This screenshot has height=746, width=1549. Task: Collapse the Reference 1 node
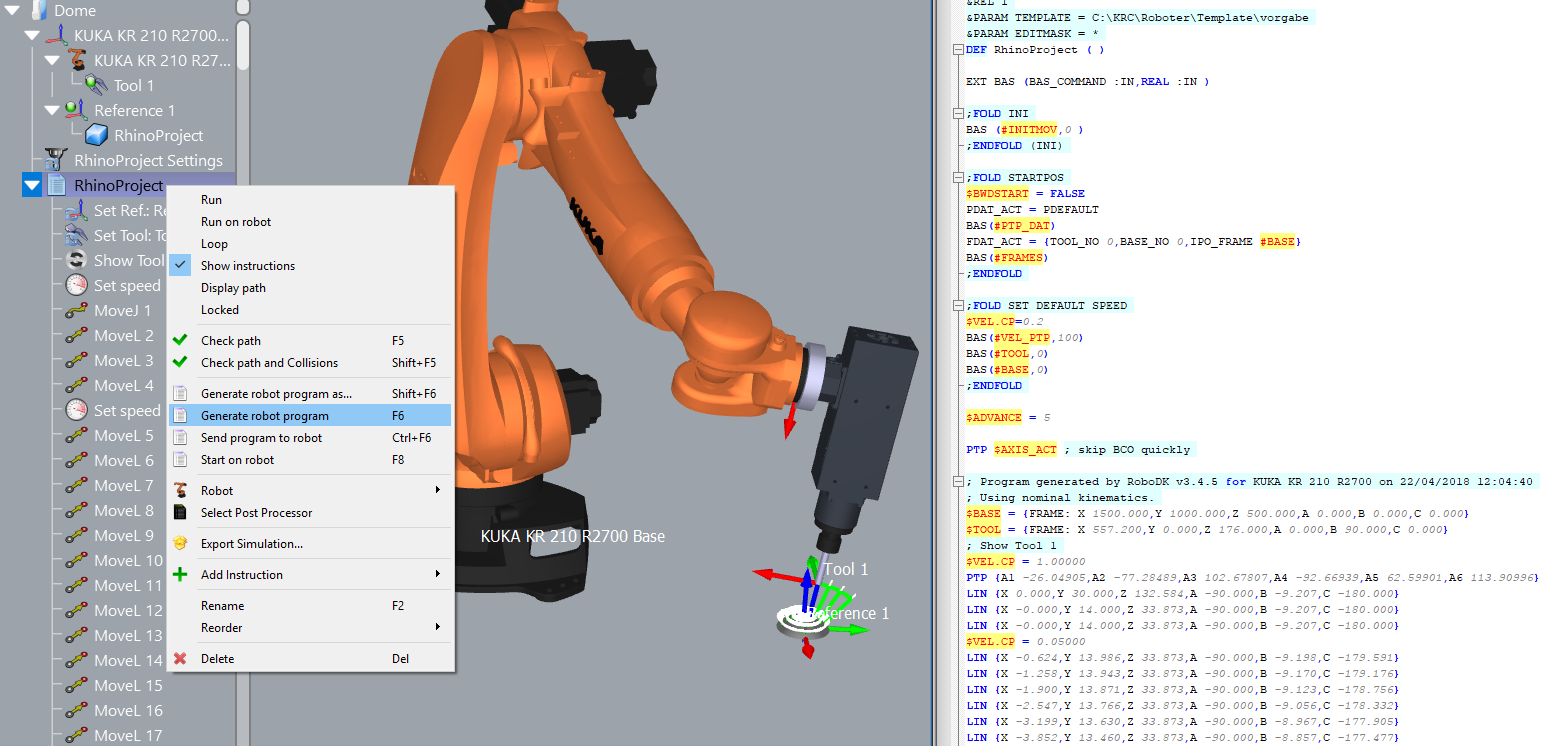52,109
